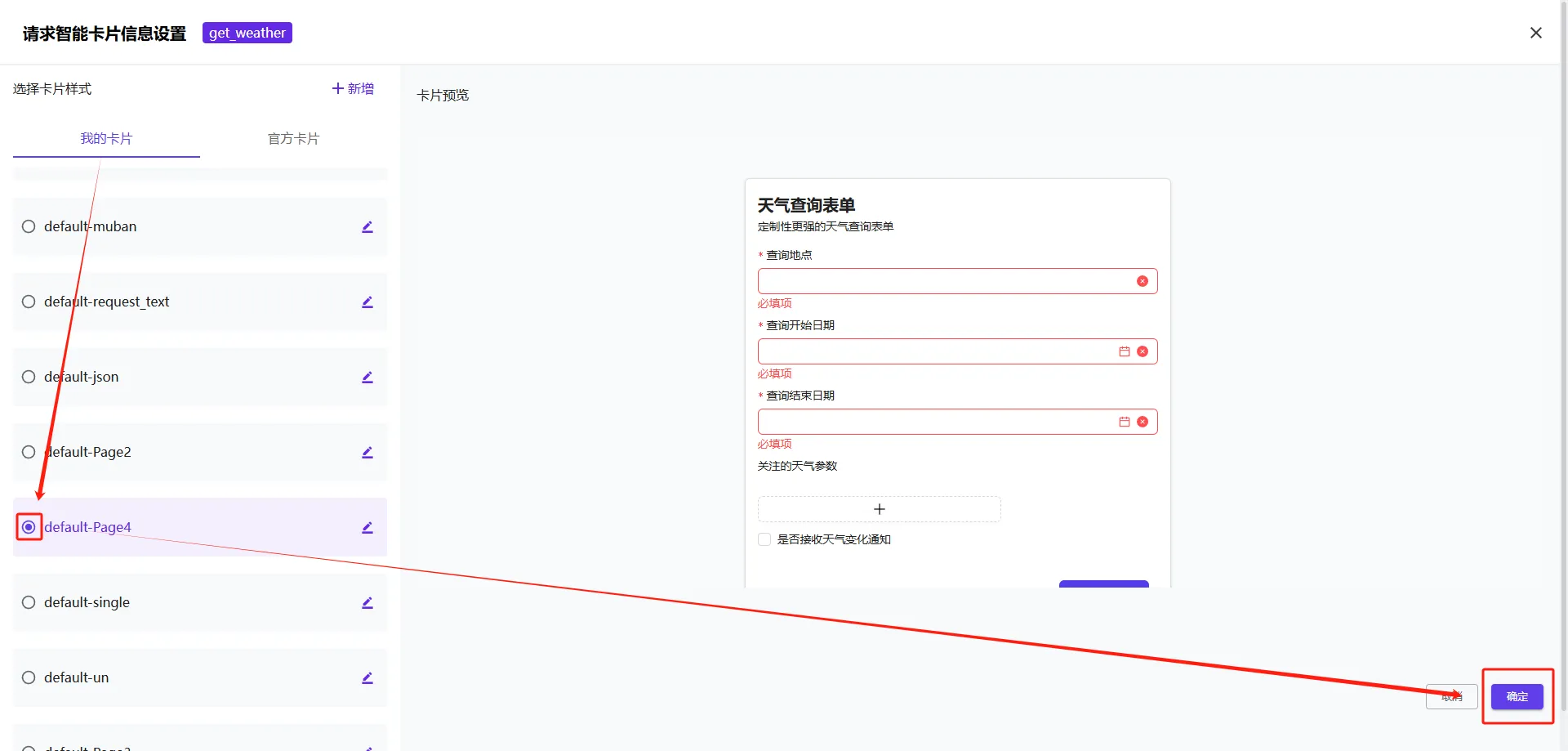Clear the 查询开始日期 field
The width and height of the screenshot is (1568, 751).
(x=1143, y=351)
